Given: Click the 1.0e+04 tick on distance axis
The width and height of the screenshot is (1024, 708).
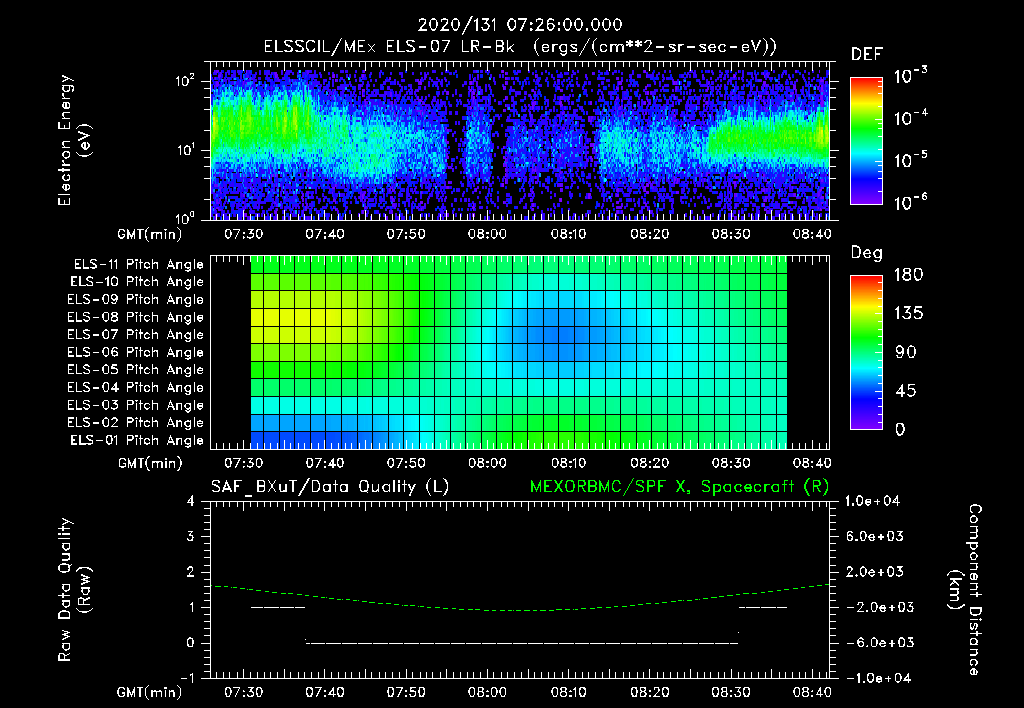Looking at the screenshot, I should [x=872, y=501].
